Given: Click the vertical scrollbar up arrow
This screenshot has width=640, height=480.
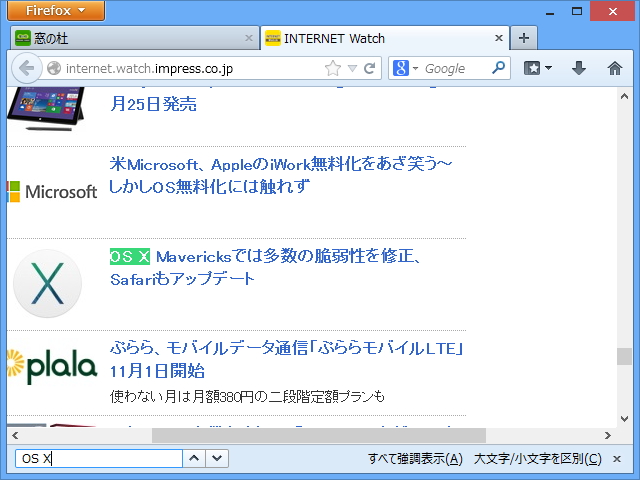Looking at the screenshot, I should click(x=624, y=96).
